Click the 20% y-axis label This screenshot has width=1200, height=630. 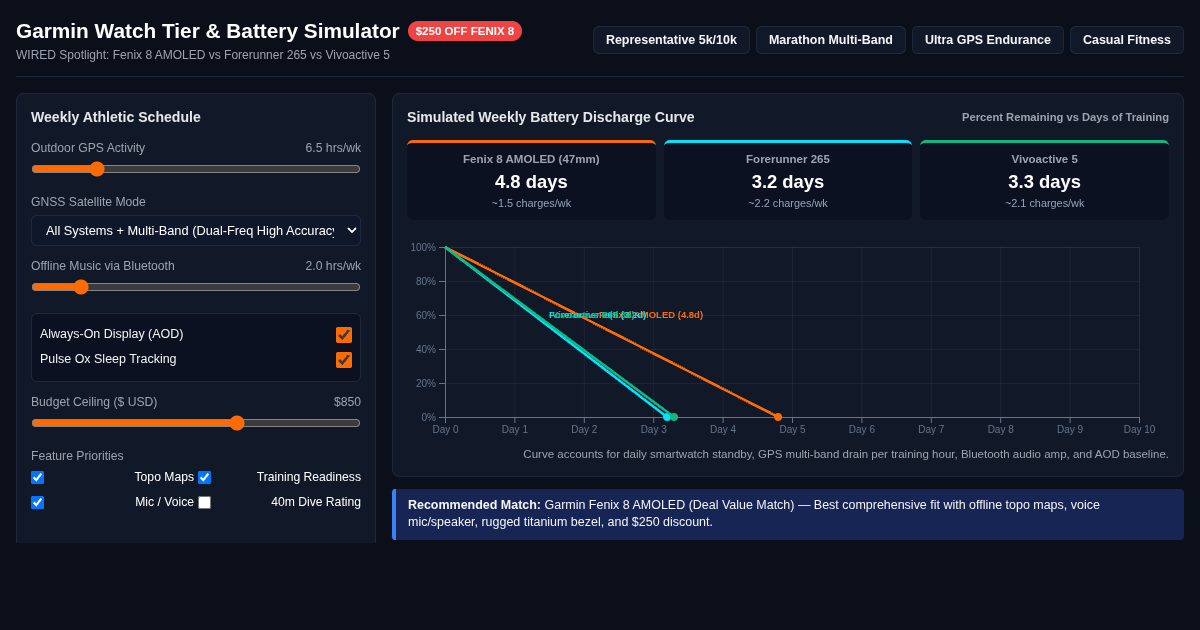(x=426, y=383)
